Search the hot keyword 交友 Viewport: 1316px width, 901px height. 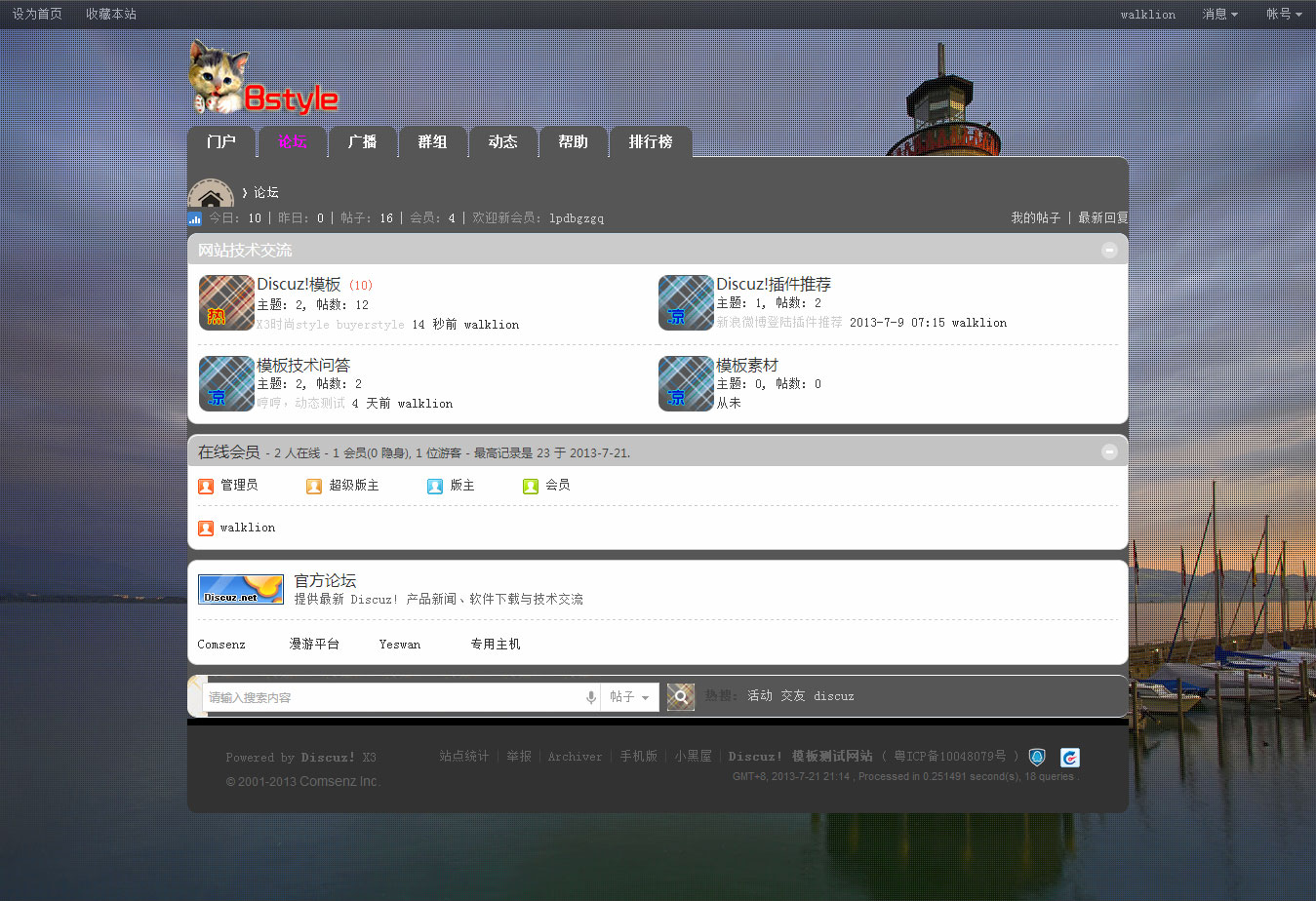coord(793,696)
